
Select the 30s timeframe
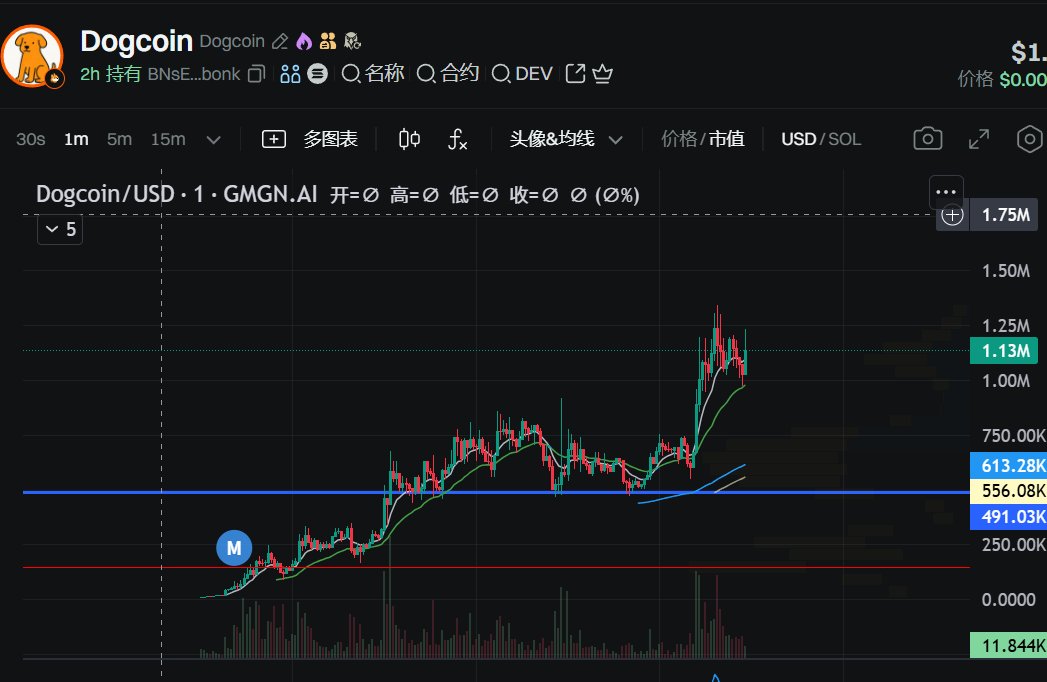coord(31,139)
